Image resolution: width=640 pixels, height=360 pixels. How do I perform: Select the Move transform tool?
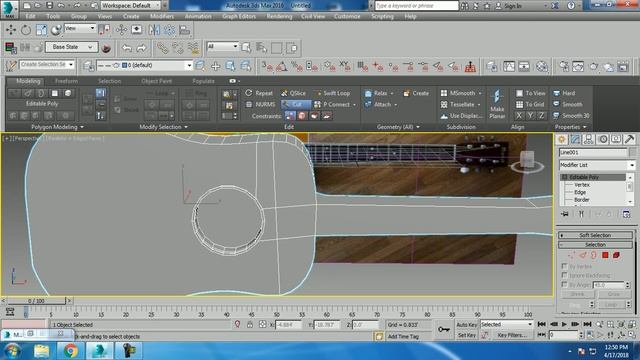click(x=11, y=30)
